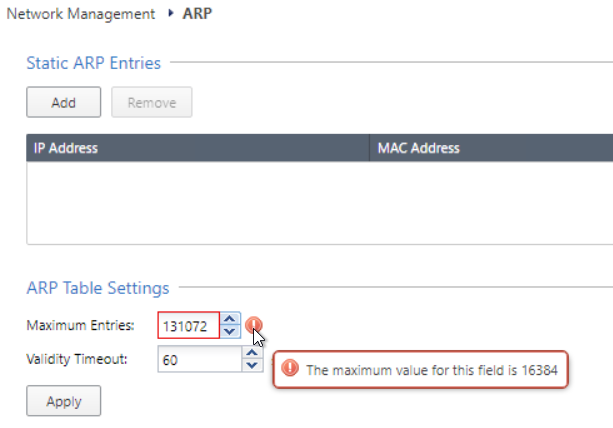Image resolution: width=613 pixels, height=428 pixels.
Task: Click the Static ARP Entries section heading
Action: [x=93, y=63]
